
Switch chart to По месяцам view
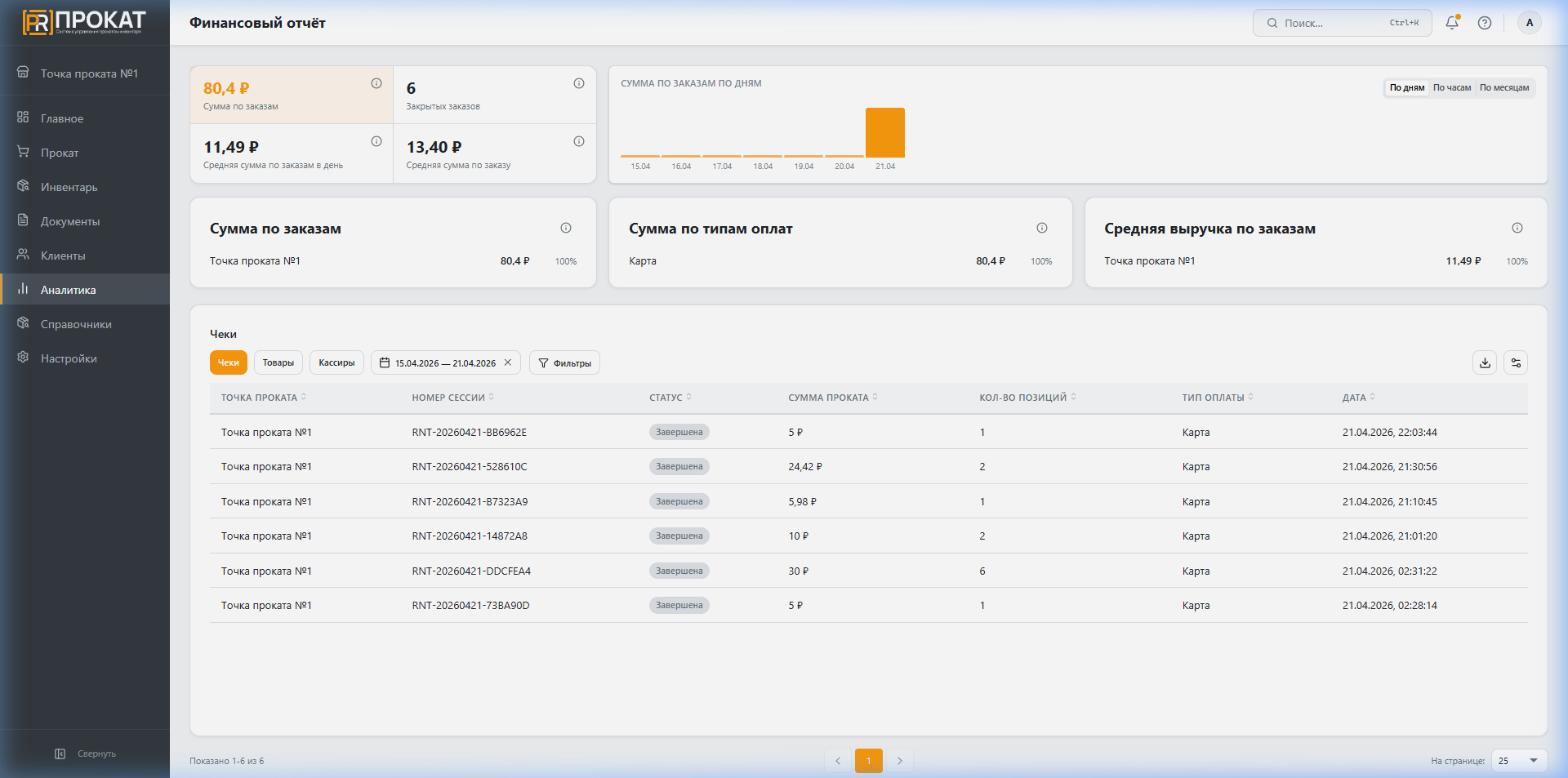(1504, 87)
